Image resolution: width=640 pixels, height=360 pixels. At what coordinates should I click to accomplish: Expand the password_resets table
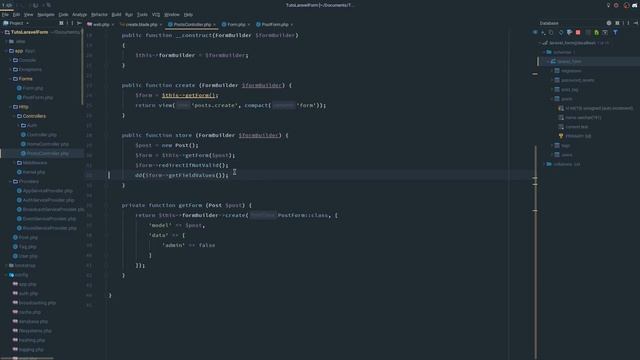tap(552, 80)
